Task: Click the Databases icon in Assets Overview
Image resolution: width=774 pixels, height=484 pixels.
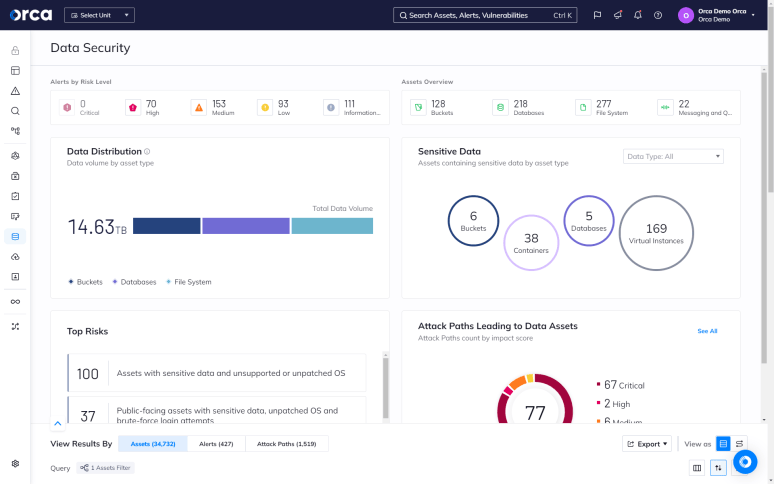Action: click(501, 108)
